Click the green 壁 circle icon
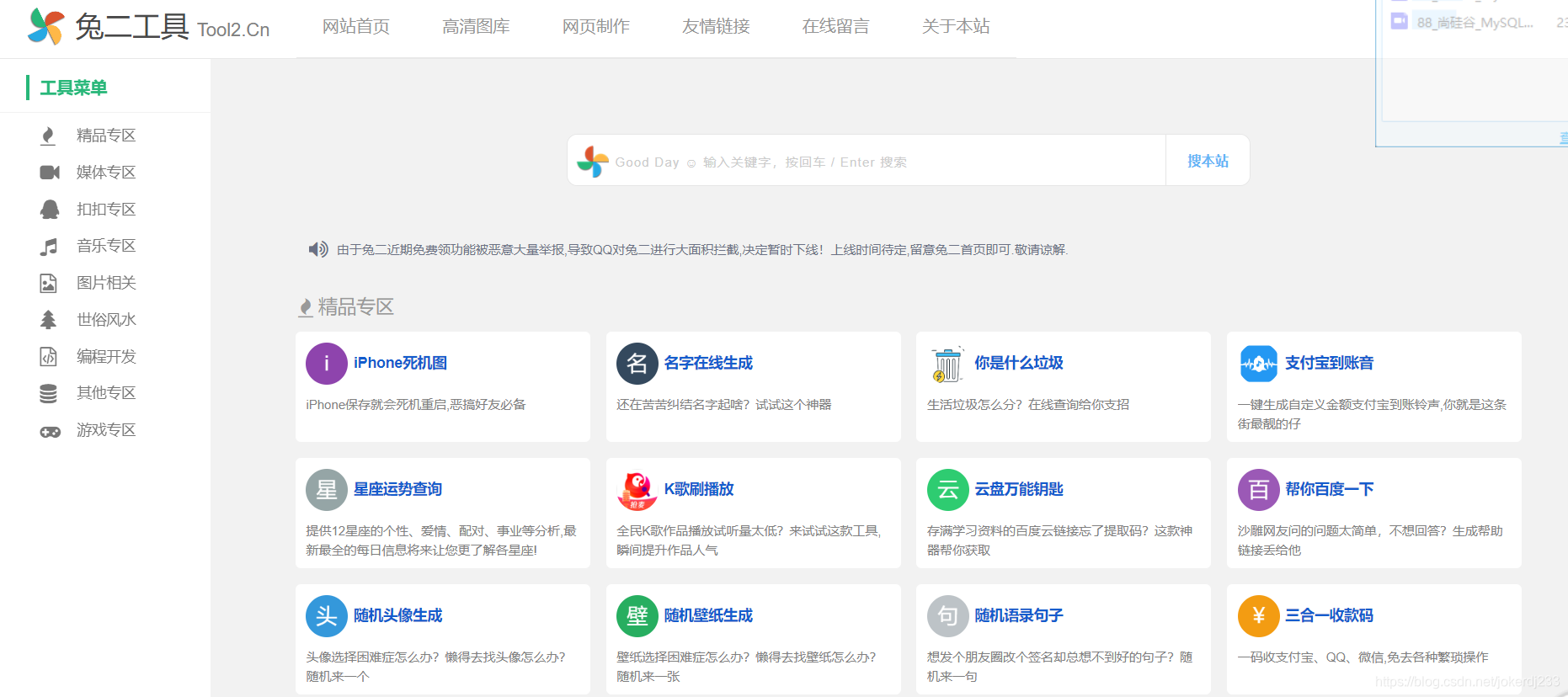Image resolution: width=1568 pixels, height=697 pixels. [x=637, y=616]
